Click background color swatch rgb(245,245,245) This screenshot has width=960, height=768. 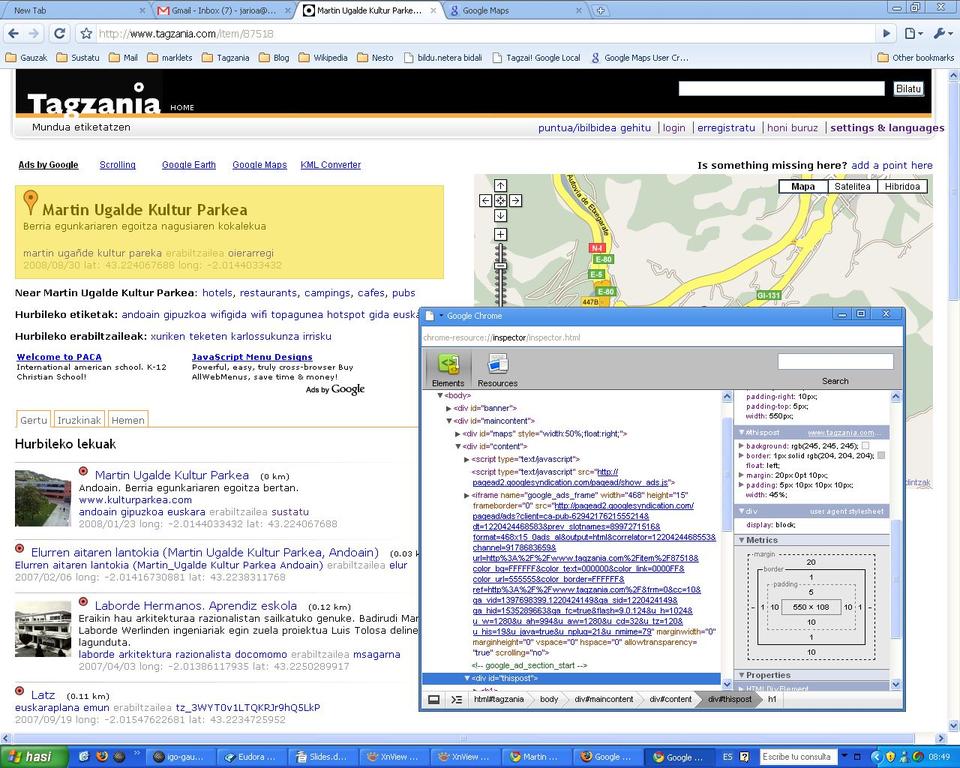pos(865,446)
